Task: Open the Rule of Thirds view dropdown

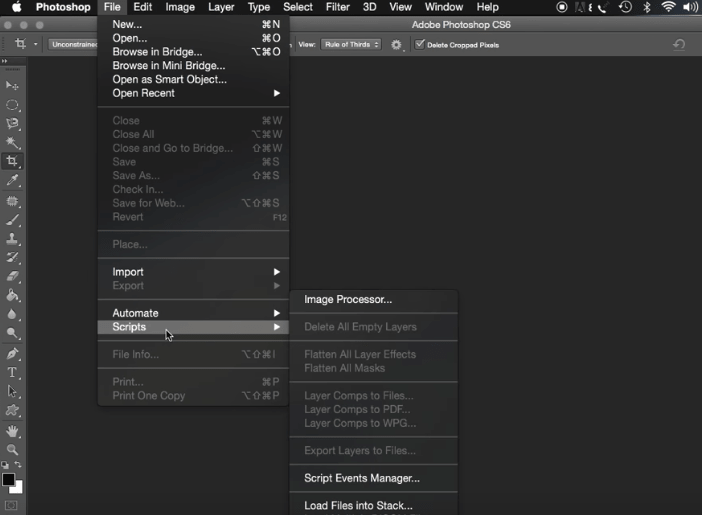Action: pos(351,45)
